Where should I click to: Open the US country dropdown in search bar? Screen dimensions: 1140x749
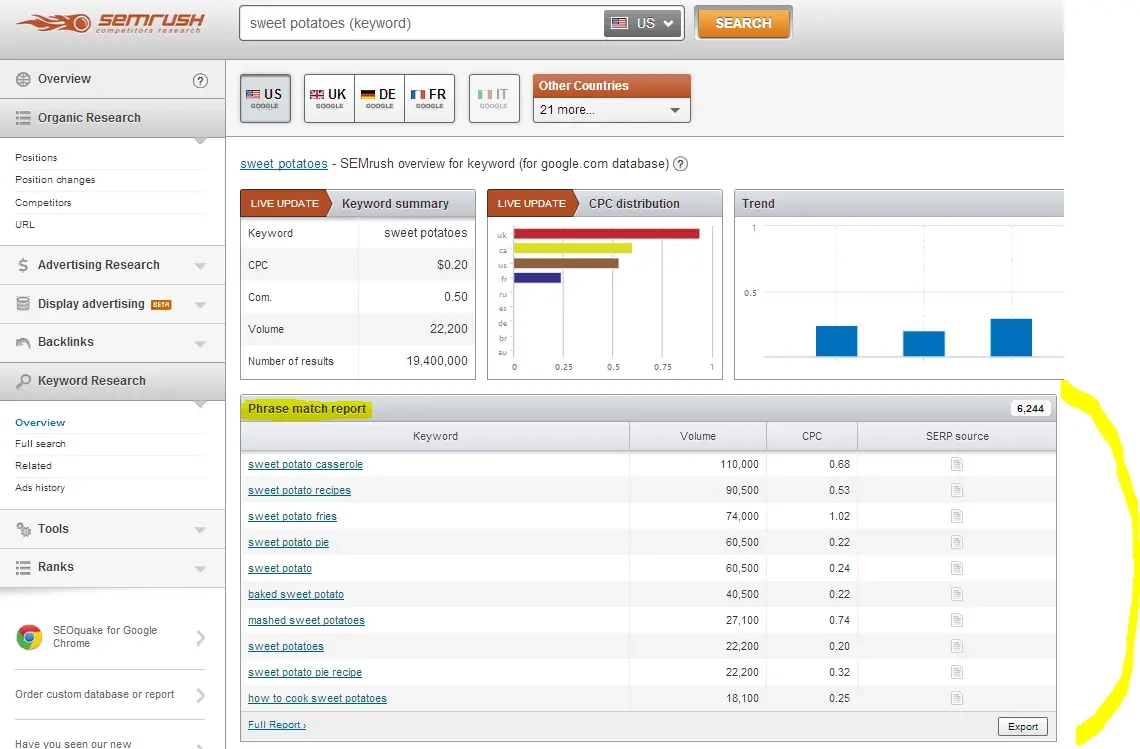pyautogui.click(x=643, y=23)
